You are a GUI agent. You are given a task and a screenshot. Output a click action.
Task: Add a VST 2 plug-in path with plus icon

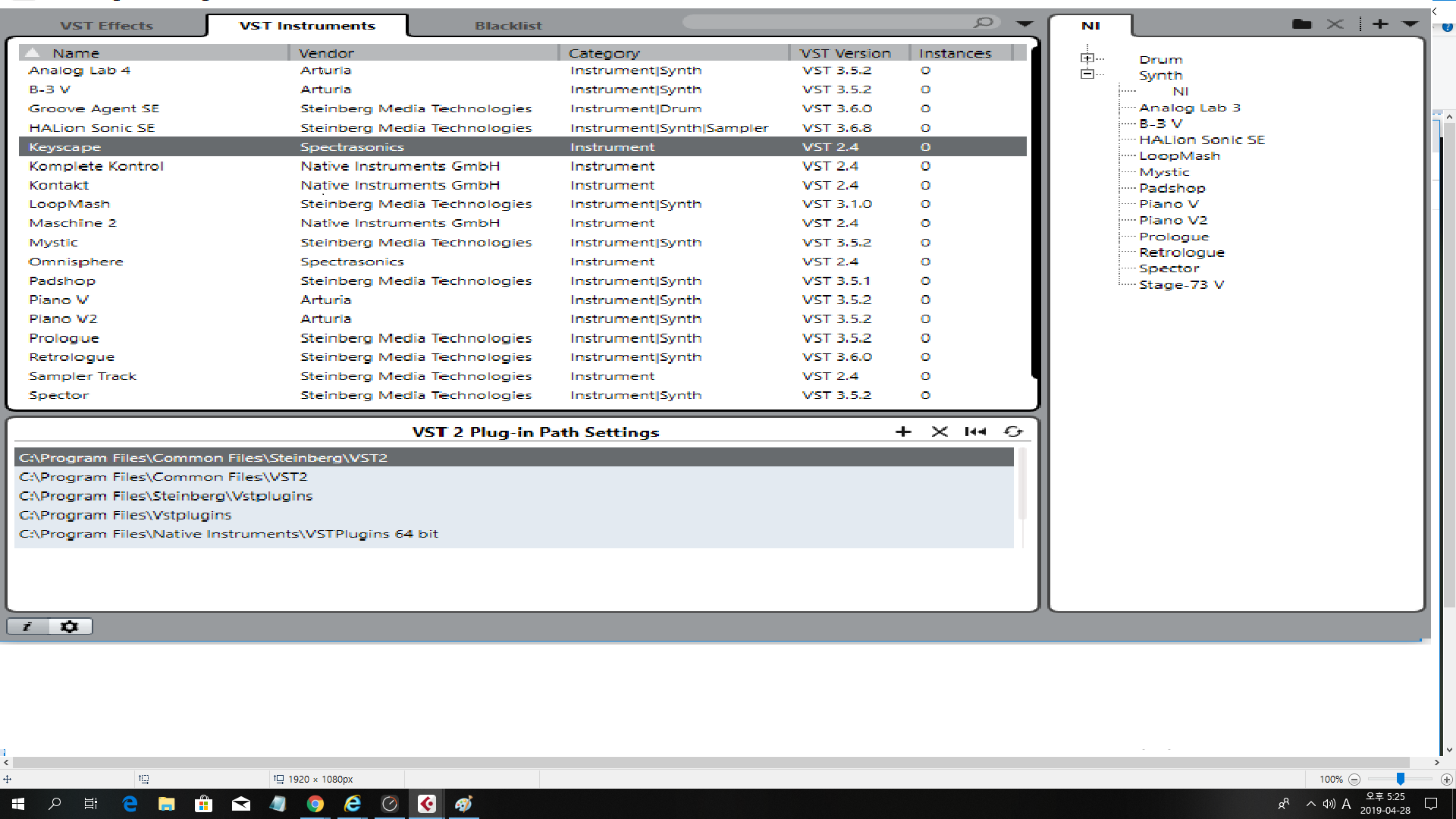[903, 431]
